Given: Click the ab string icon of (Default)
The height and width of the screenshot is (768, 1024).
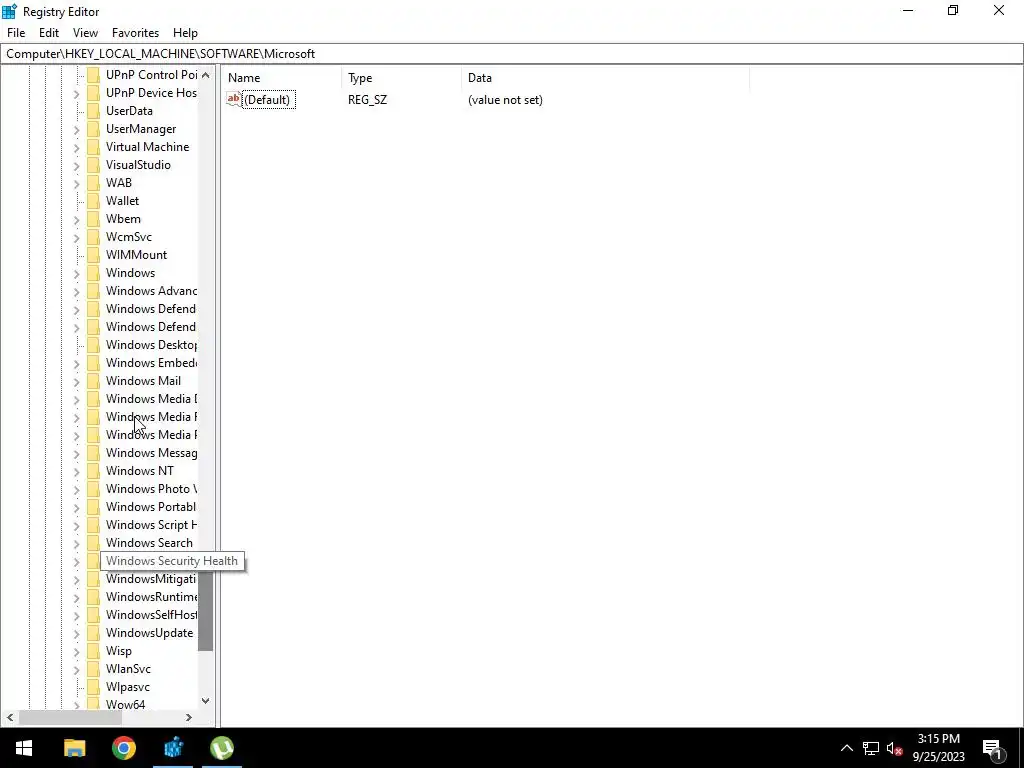Looking at the screenshot, I should [x=233, y=99].
